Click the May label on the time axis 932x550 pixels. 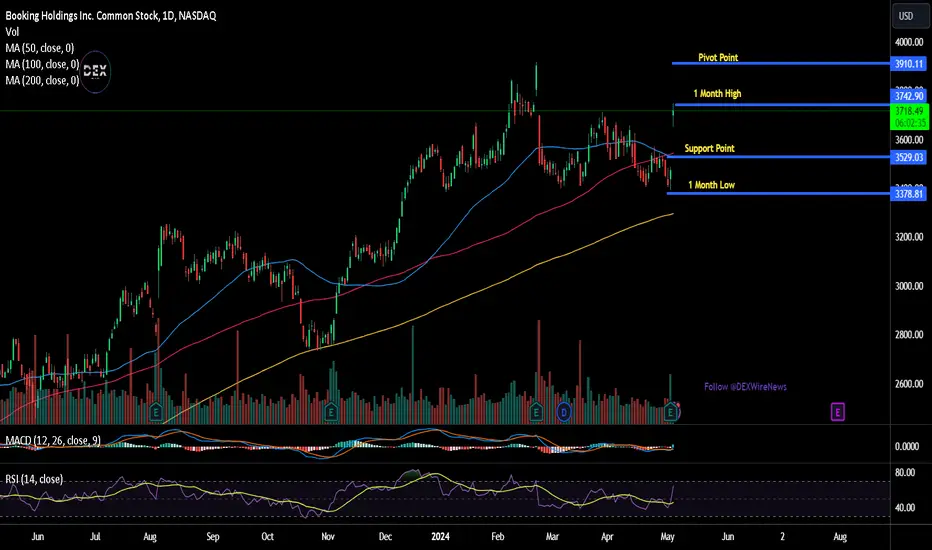click(x=667, y=536)
